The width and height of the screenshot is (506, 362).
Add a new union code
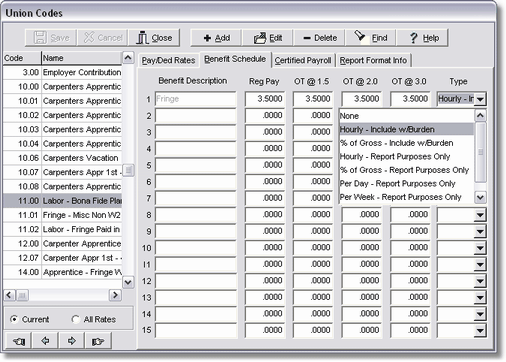click(216, 38)
